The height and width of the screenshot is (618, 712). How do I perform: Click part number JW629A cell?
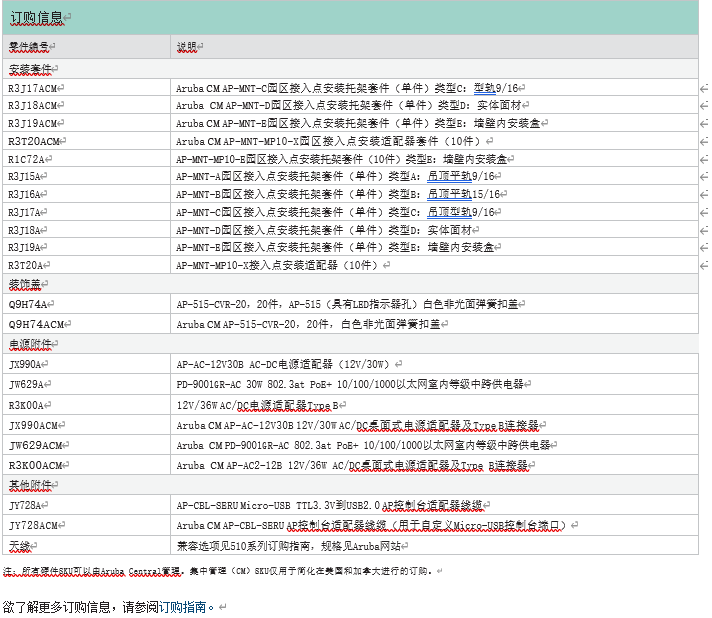[87, 384]
